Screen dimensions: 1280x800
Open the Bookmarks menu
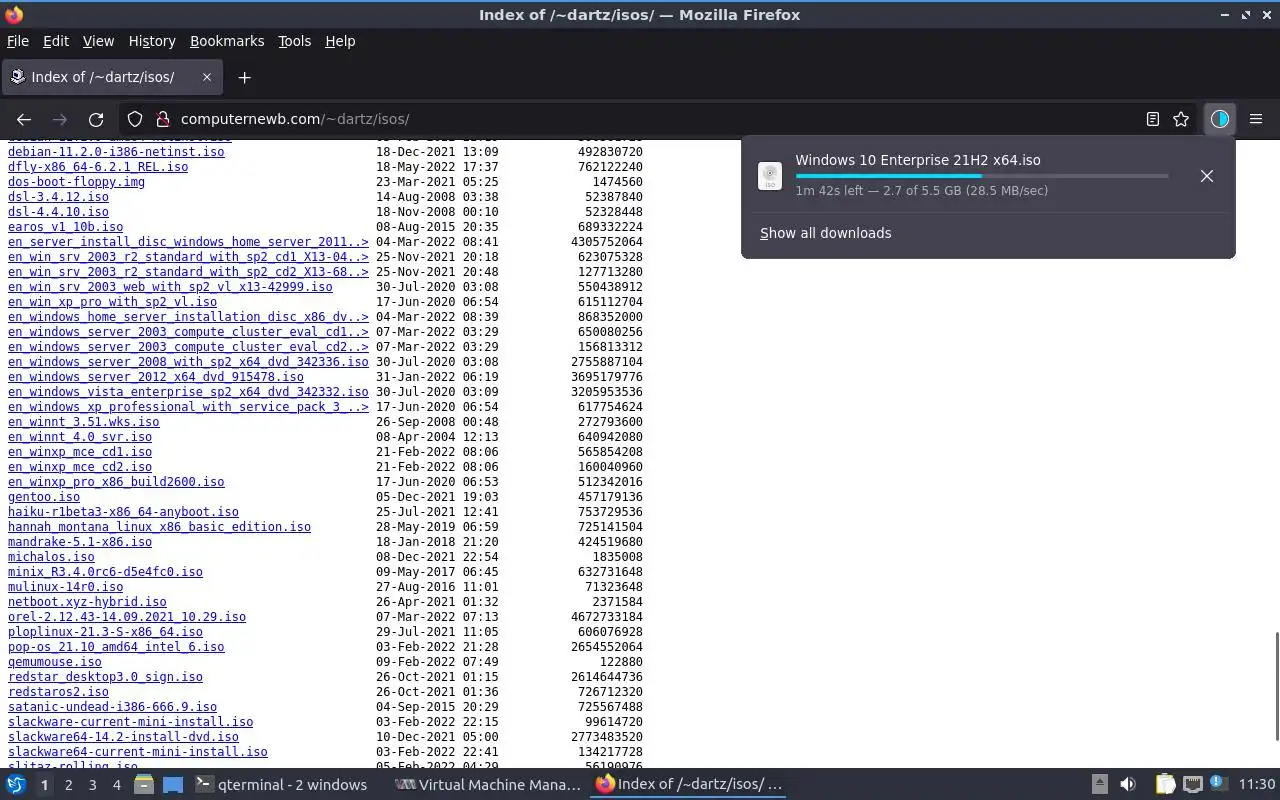[227, 41]
